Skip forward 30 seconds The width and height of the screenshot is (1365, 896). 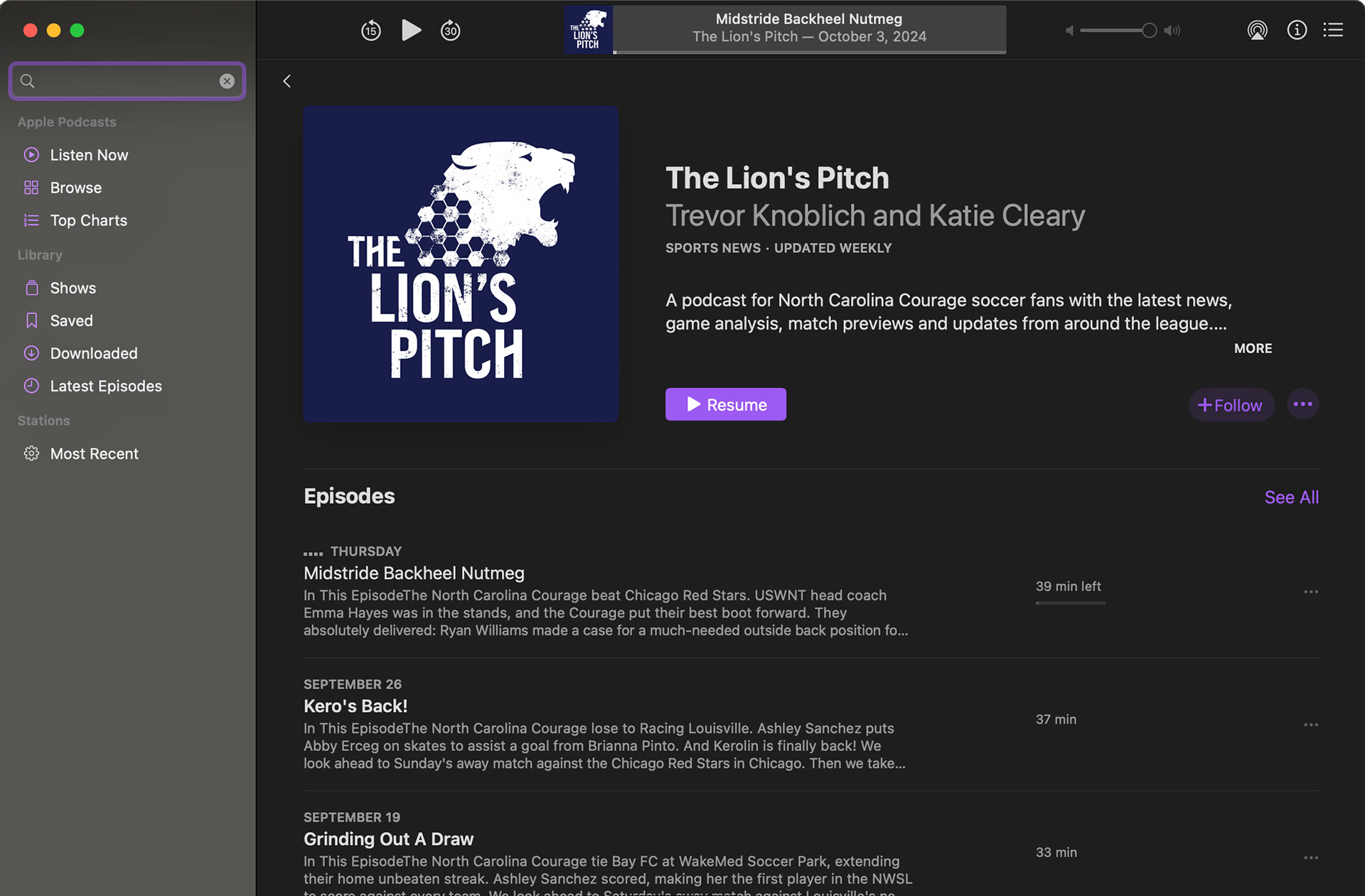(451, 31)
